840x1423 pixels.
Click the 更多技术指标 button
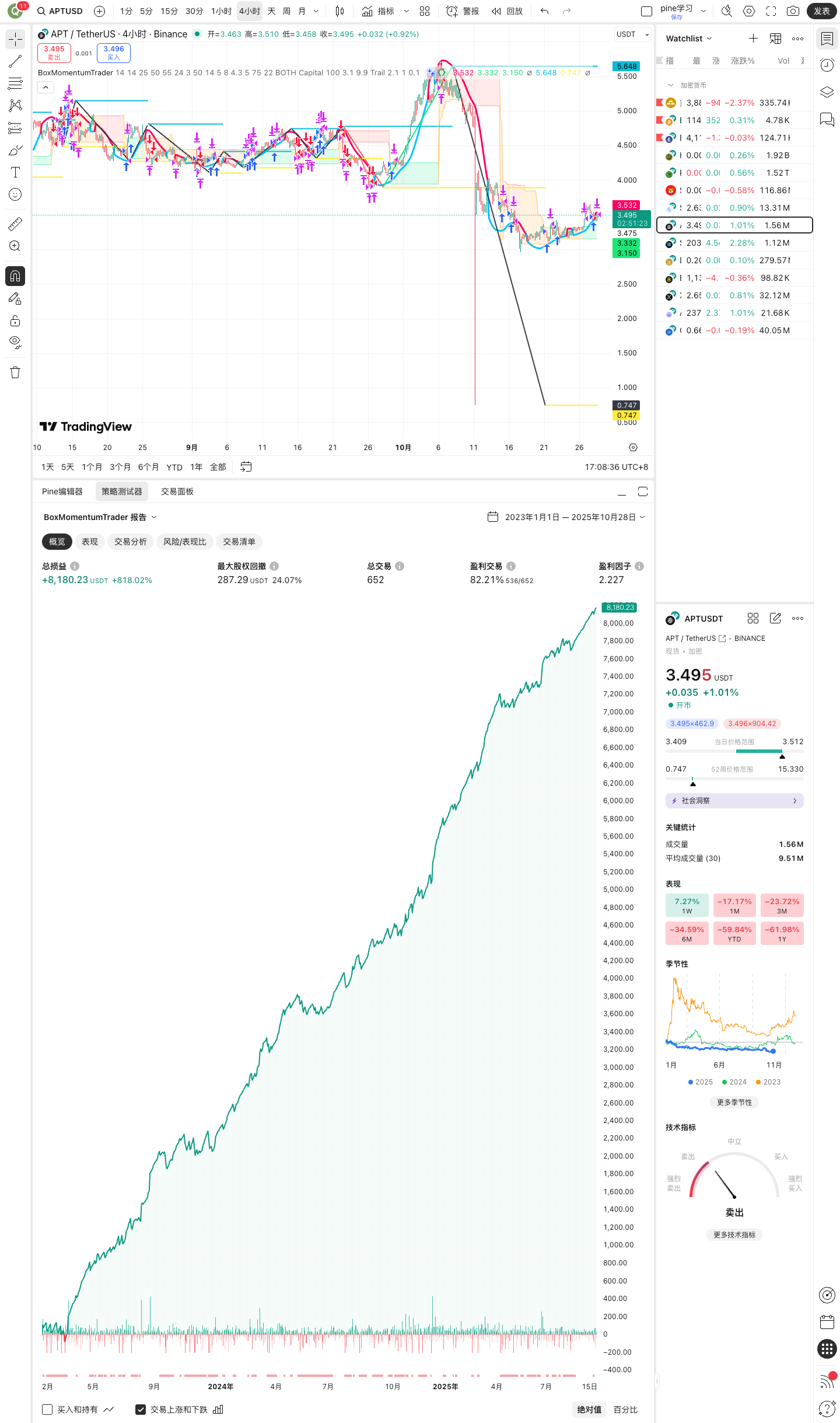[x=734, y=1234]
